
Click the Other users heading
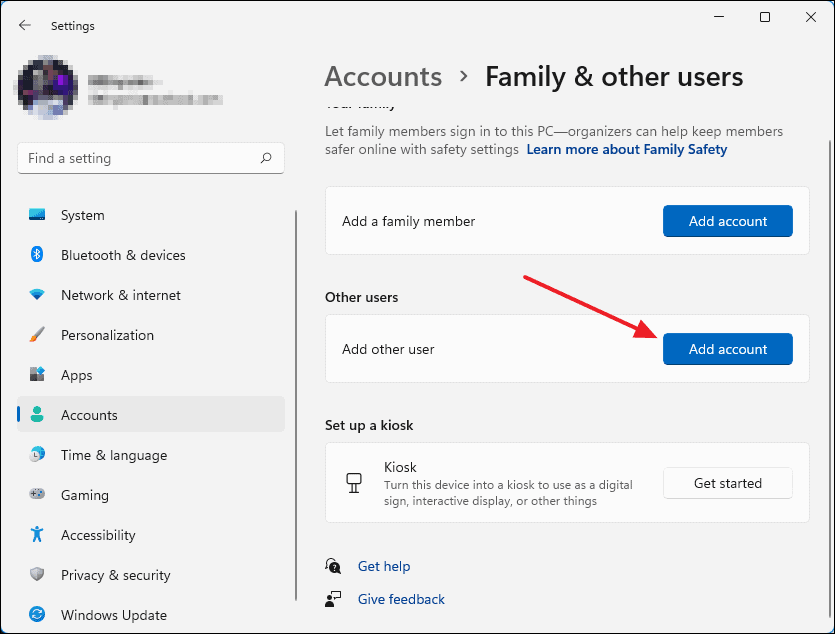tap(362, 297)
